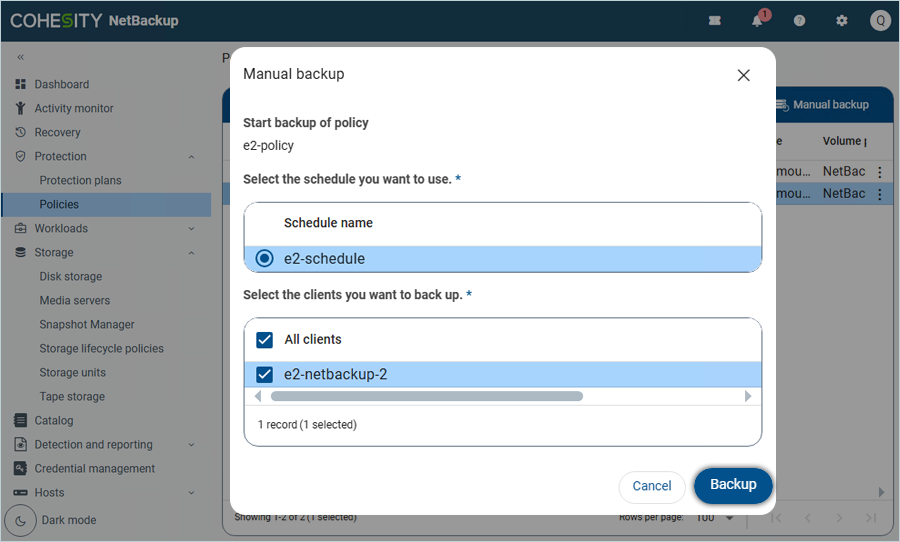Open Activity monitor in sidebar
The height and width of the screenshot is (542, 900).
[74, 109]
